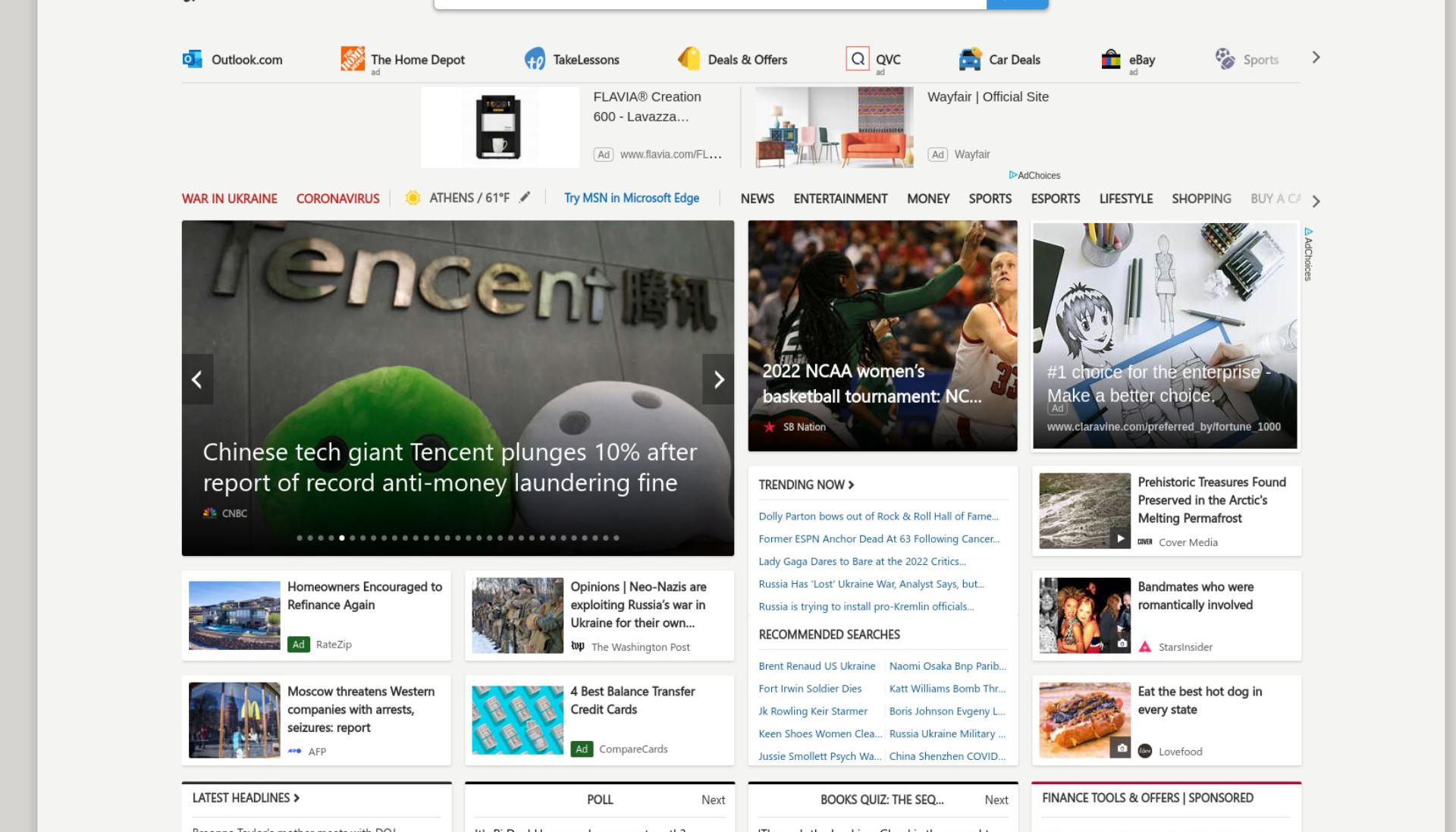Go to the Entertainment section
Screen dimensions: 1456x832
click(x=840, y=199)
